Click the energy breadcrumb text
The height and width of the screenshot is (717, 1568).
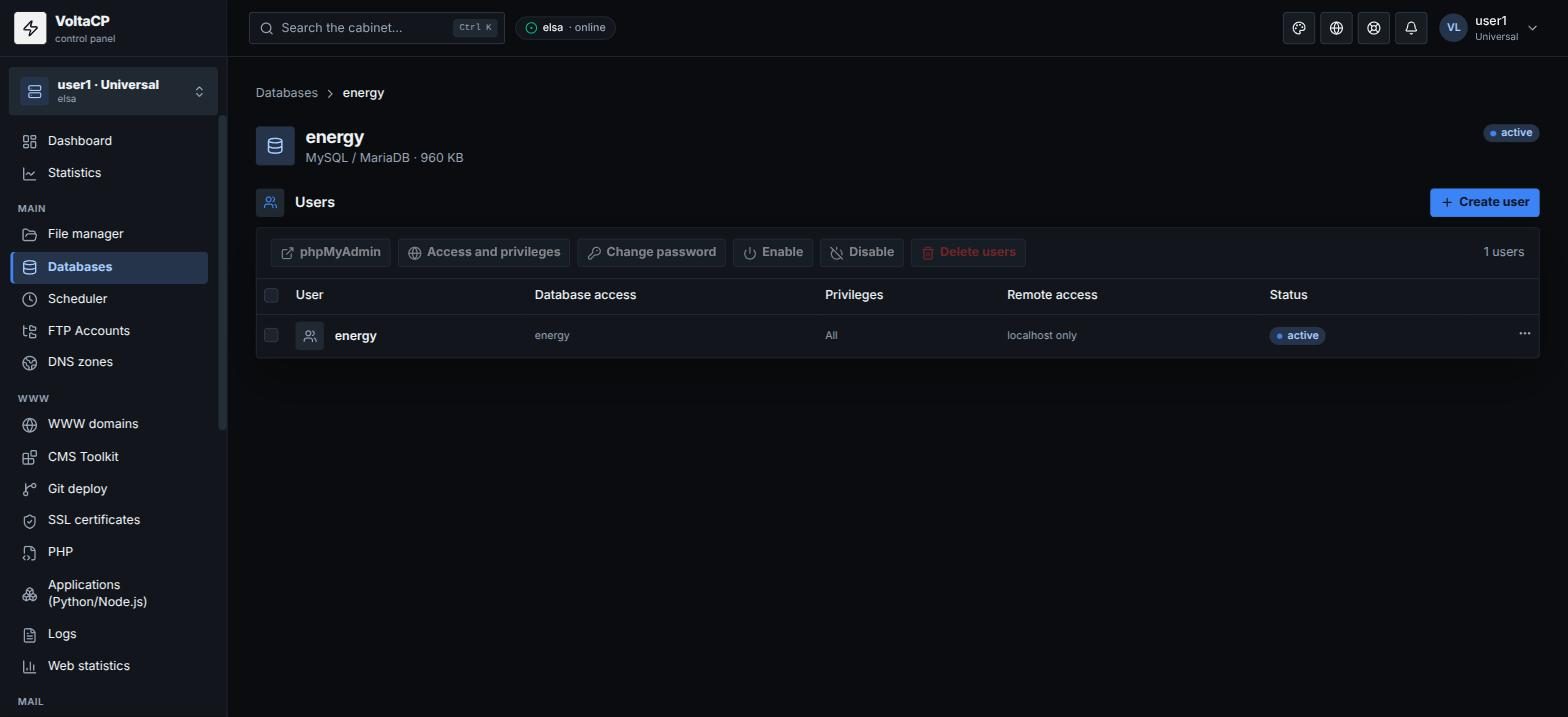363,93
